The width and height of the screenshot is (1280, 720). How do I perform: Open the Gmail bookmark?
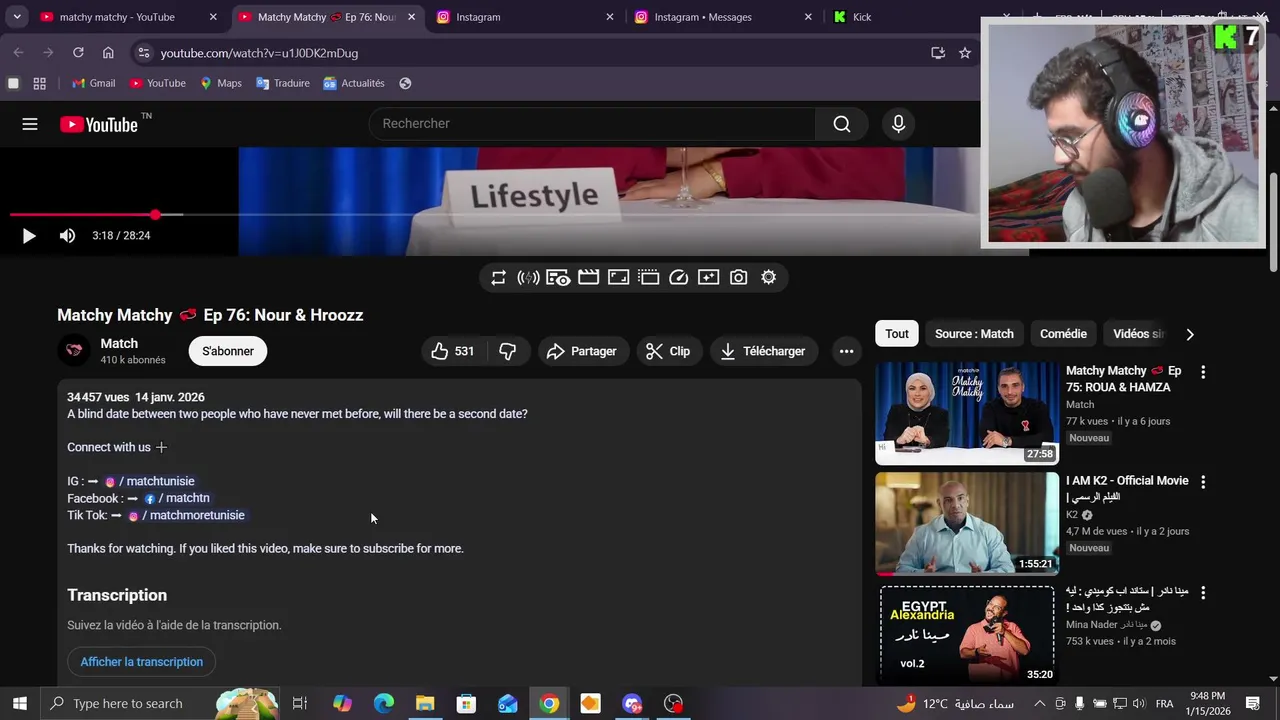(x=94, y=83)
